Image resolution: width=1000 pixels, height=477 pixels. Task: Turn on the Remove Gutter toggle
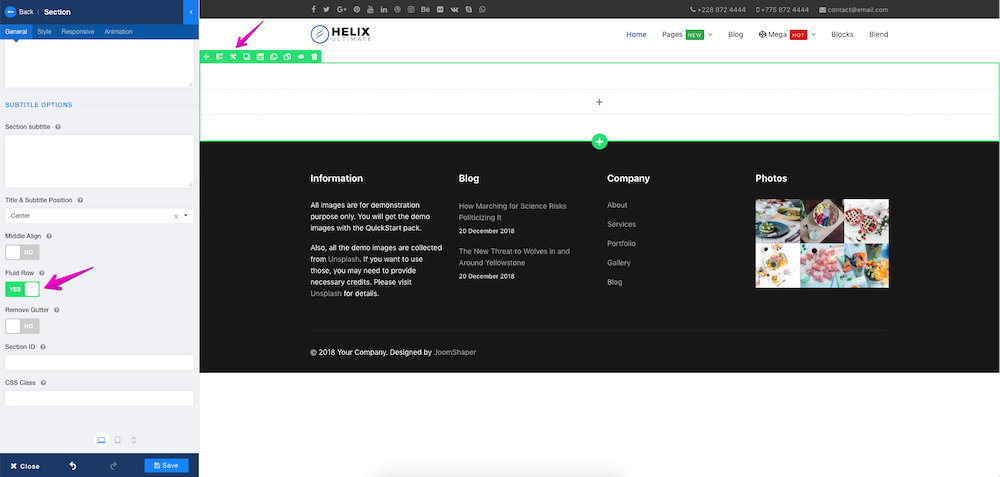pos(22,326)
